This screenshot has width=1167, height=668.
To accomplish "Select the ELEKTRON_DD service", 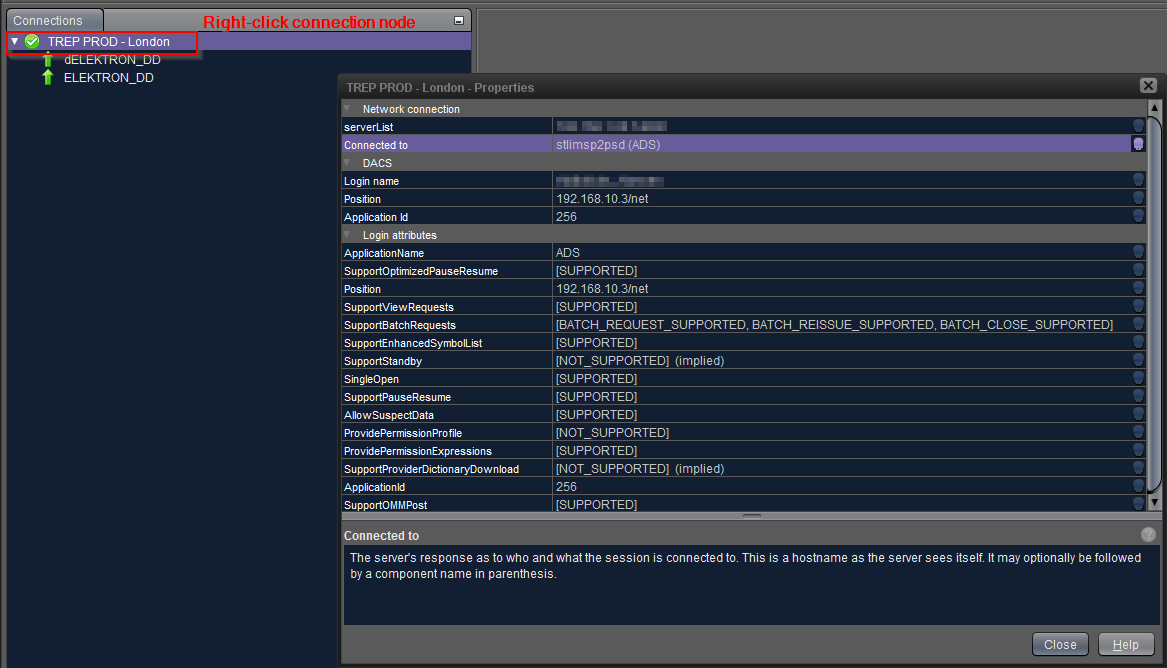I will pyautogui.click(x=109, y=77).
